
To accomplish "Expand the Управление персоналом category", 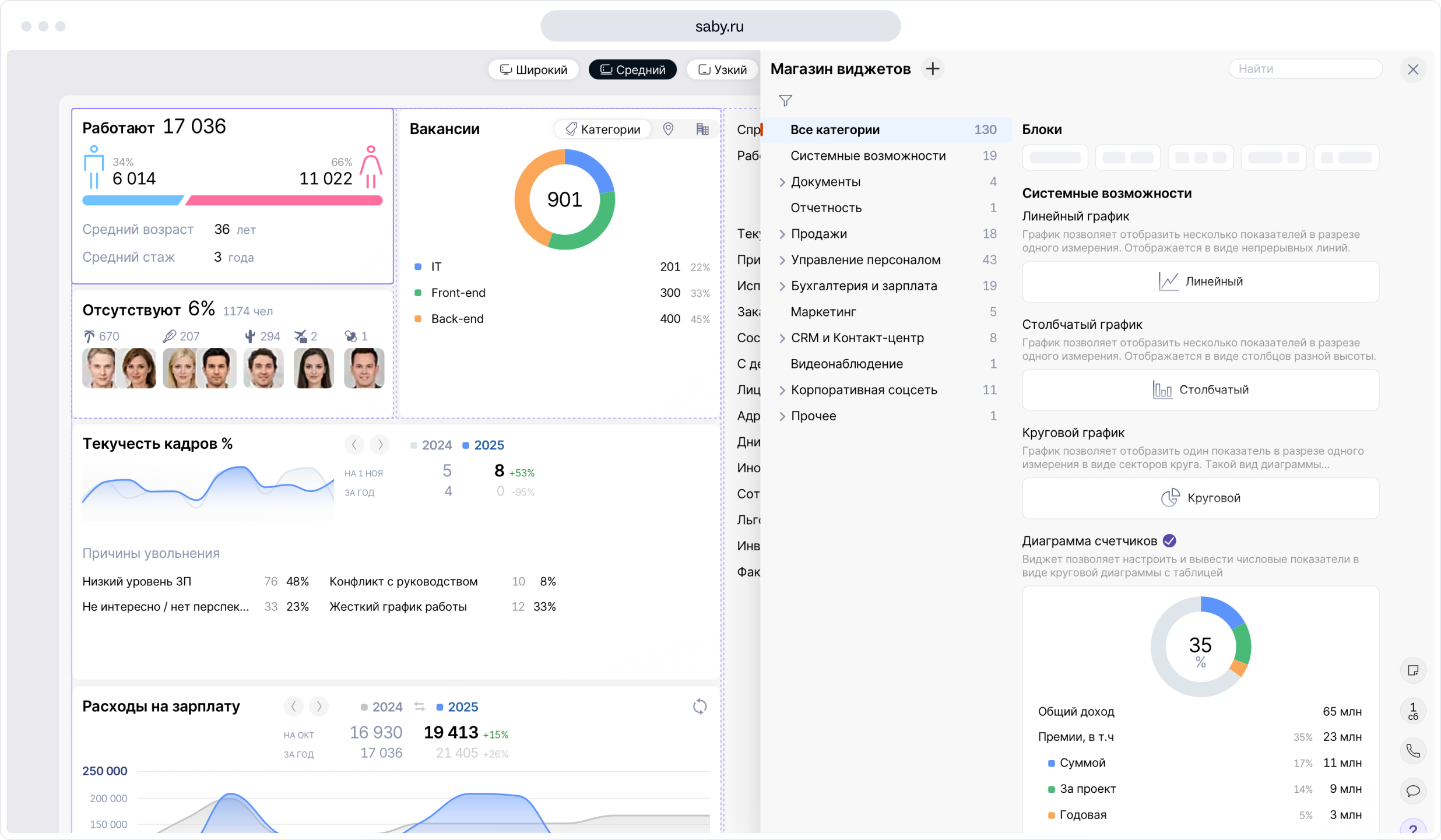I will click(782, 261).
